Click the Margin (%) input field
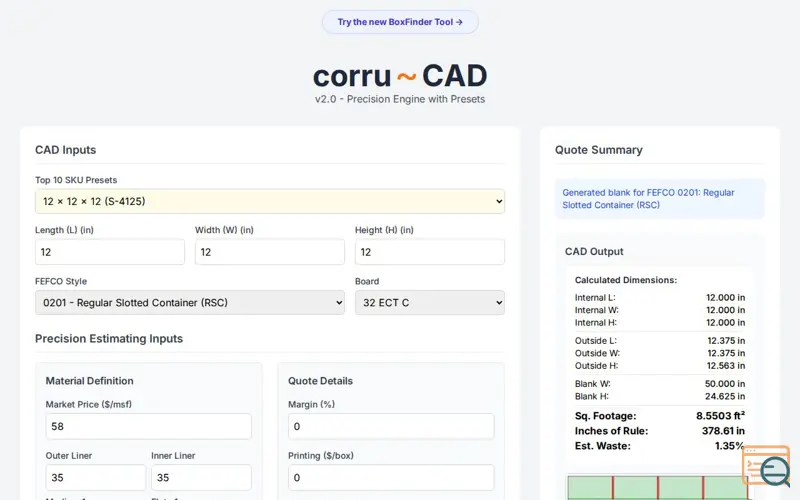Viewport: 800px width, 500px height. click(x=391, y=427)
